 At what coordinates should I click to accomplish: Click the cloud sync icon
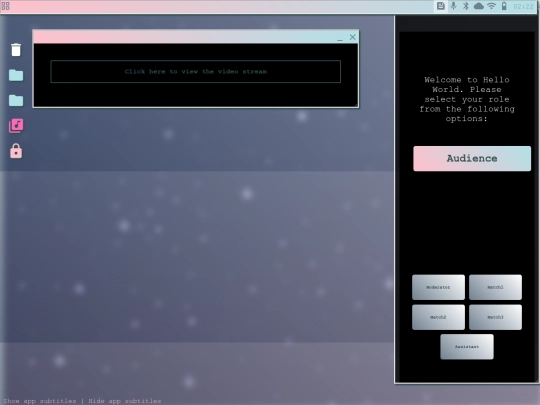(x=479, y=6)
